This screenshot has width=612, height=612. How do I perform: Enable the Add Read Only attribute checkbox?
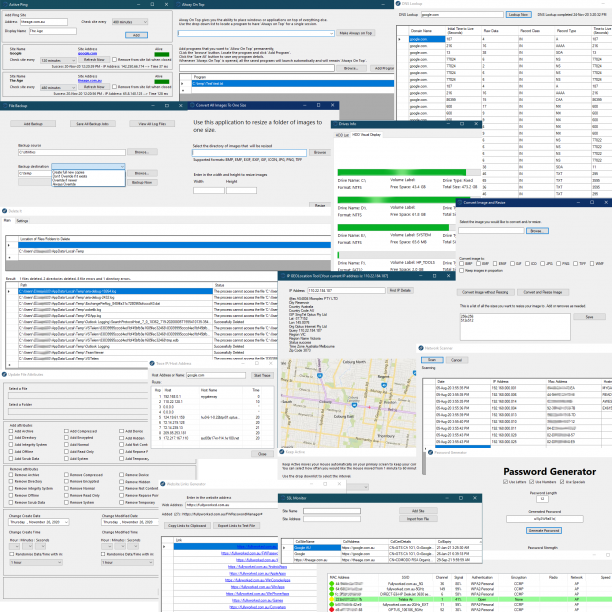pos(66,452)
